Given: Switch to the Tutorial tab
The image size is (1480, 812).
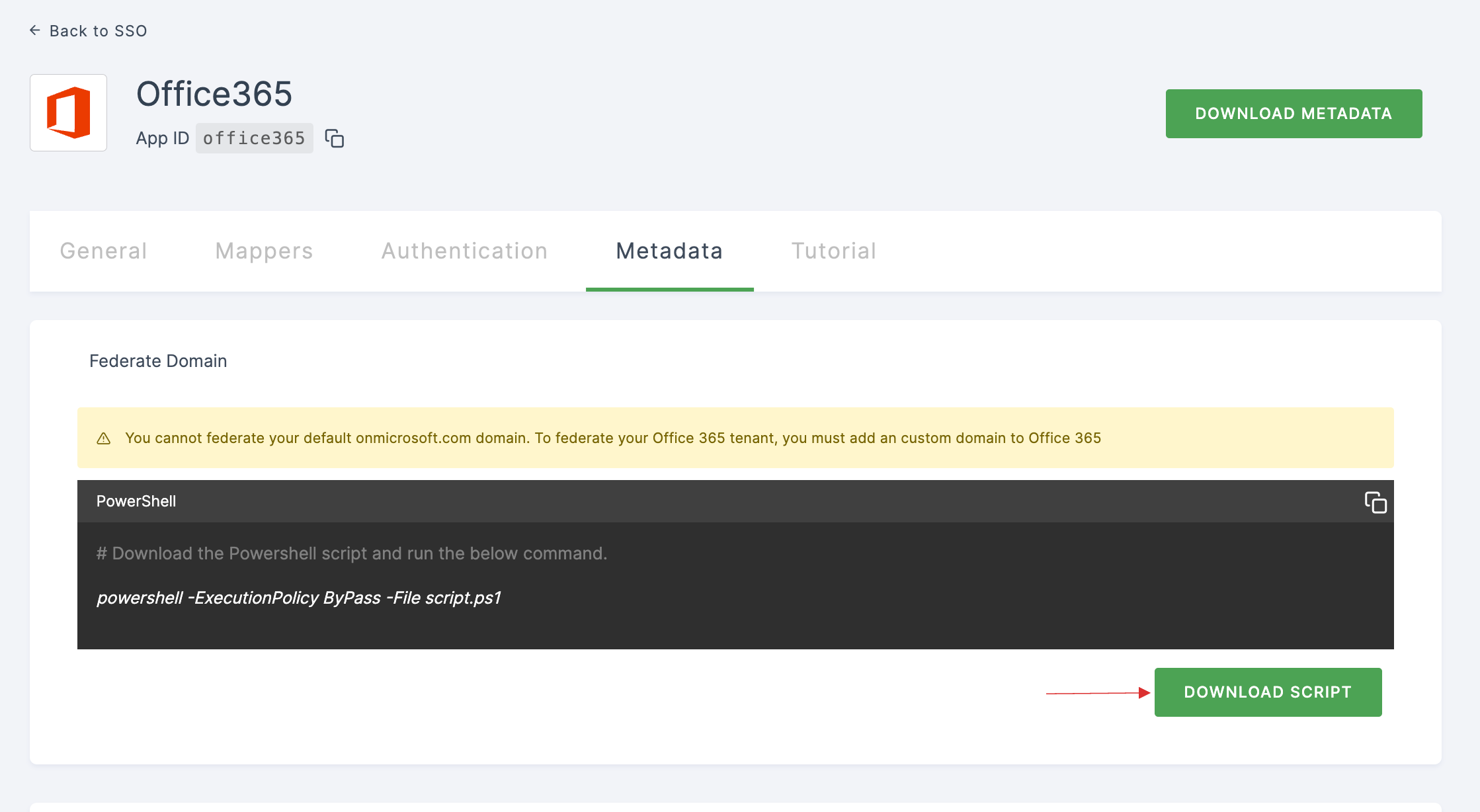Looking at the screenshot, I should coord(834,250).
